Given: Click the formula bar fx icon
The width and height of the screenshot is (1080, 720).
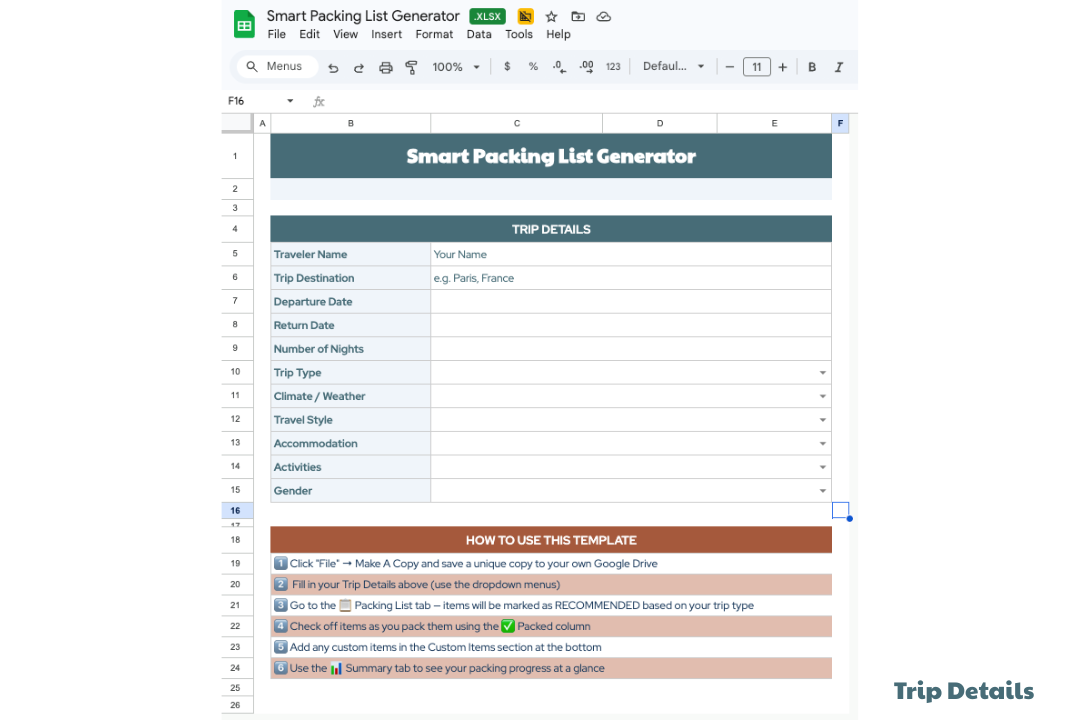Looking at the screenshot, I should (x=318, y=101).
